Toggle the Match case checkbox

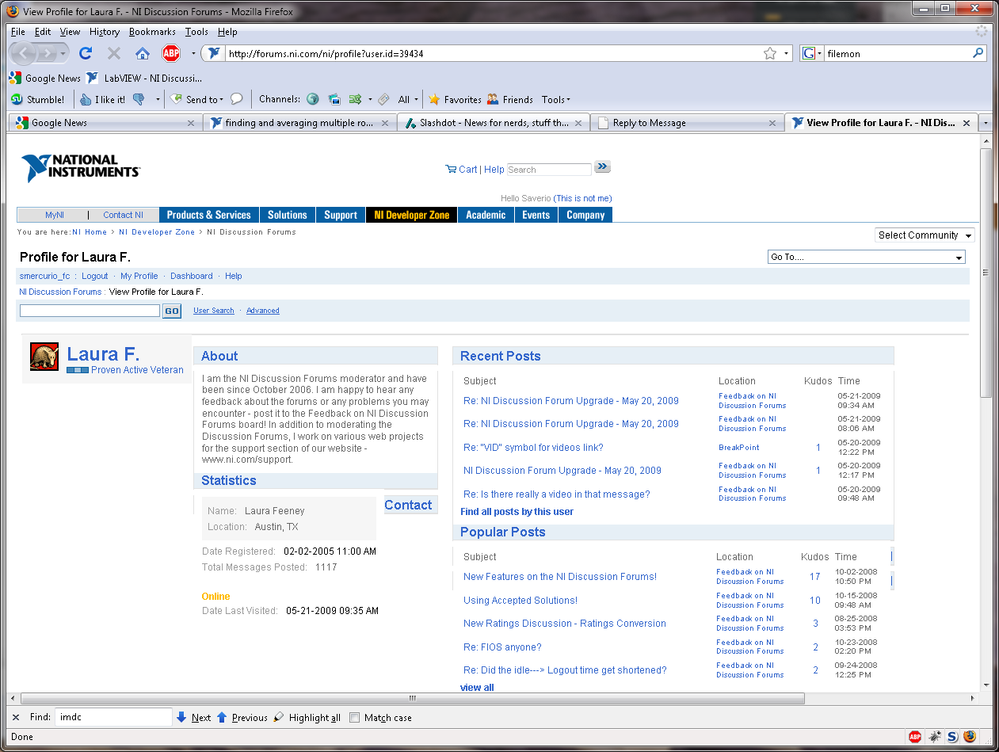pos(355,718)
